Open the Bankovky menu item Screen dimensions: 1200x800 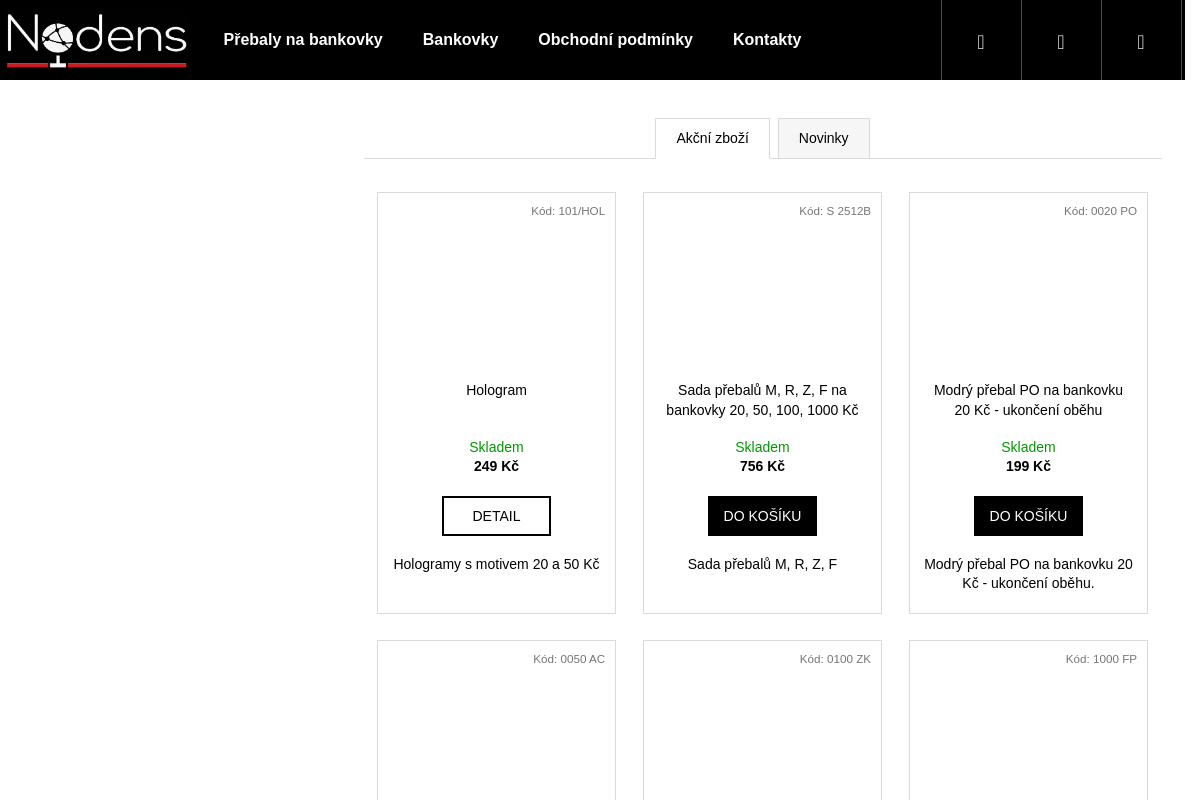point(460,40)
